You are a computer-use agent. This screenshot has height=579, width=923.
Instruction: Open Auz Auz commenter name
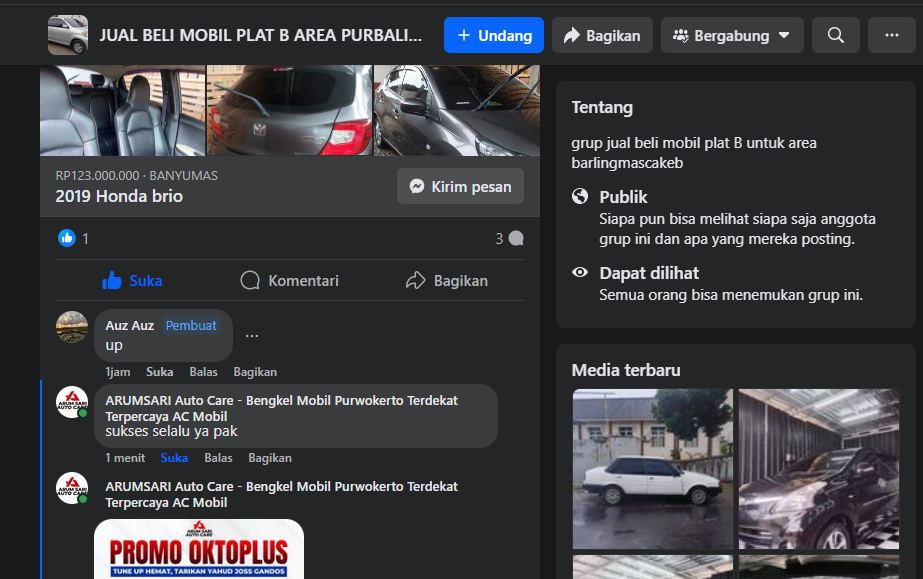130,325
